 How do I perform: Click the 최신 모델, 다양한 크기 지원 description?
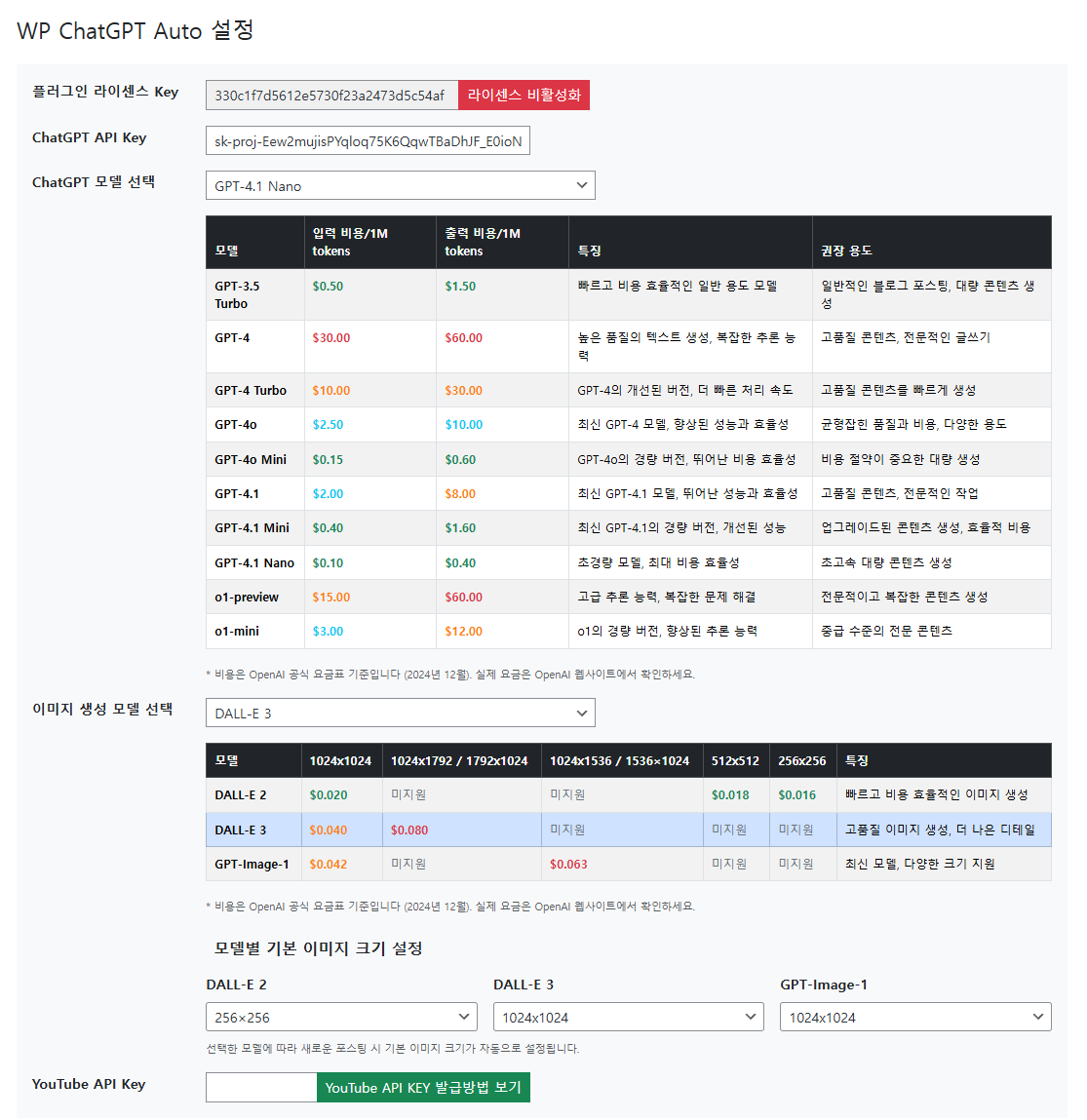920,865
